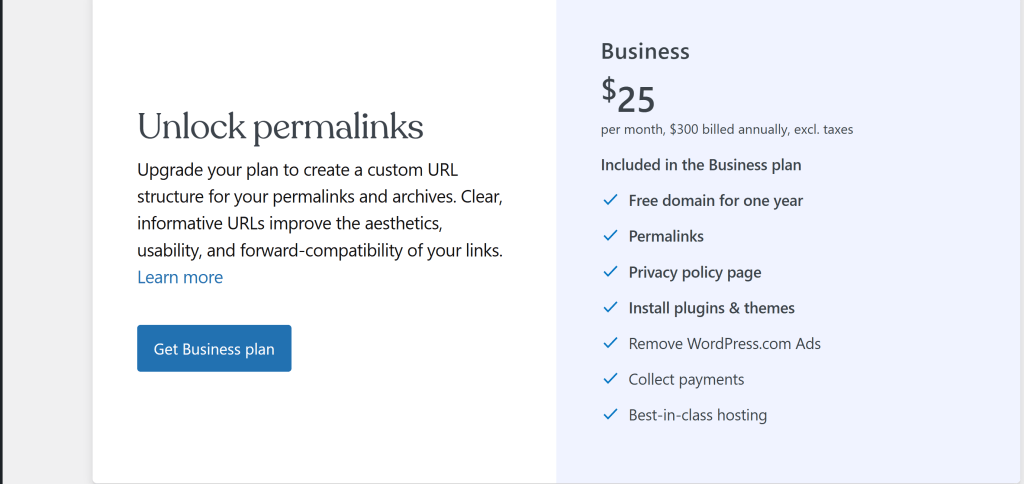Click checkmark beside Privacy policy page
Viewport: 1024px width, 484px height.
pos(610,272)
